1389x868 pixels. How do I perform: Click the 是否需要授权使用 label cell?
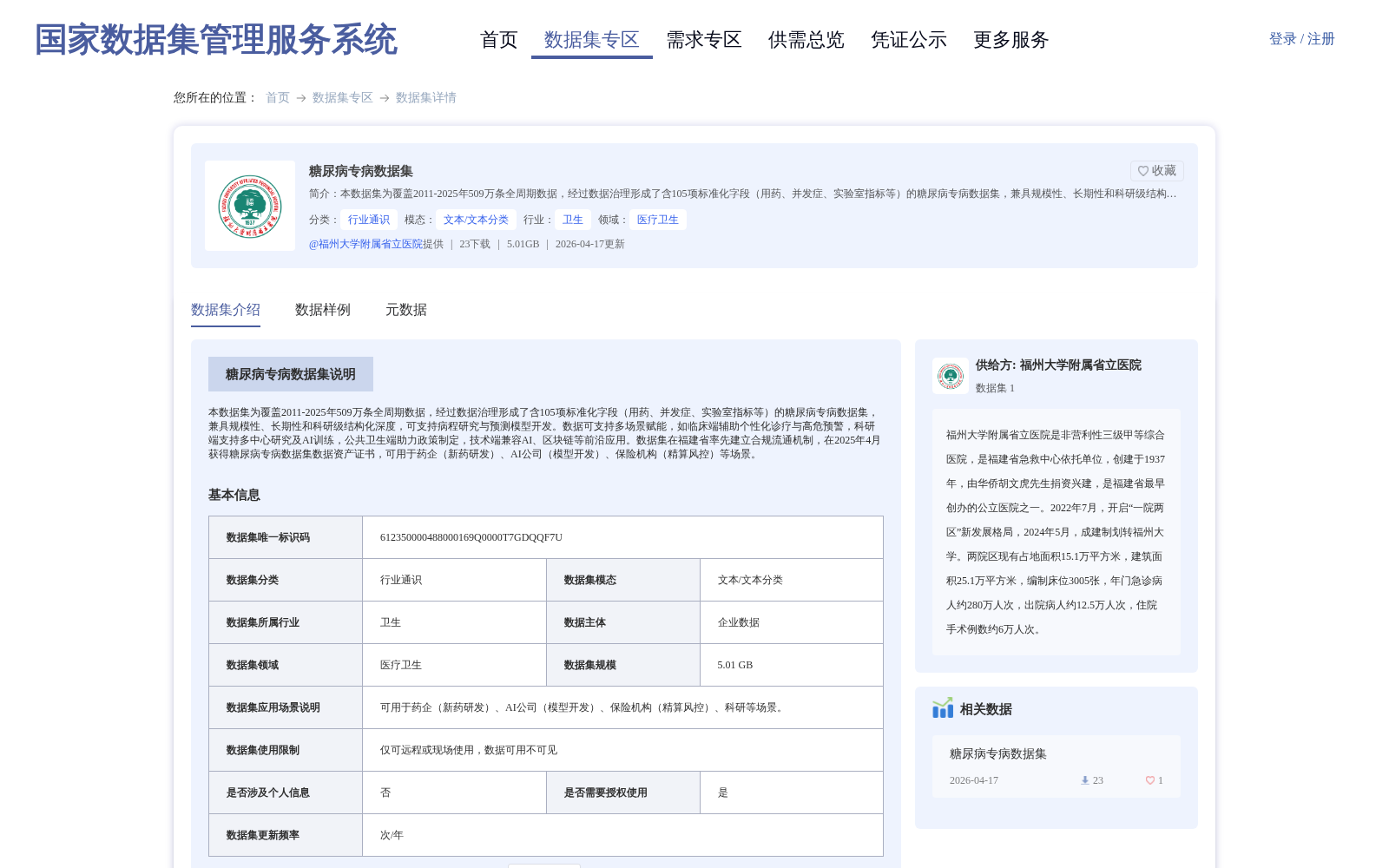point(623,792)
